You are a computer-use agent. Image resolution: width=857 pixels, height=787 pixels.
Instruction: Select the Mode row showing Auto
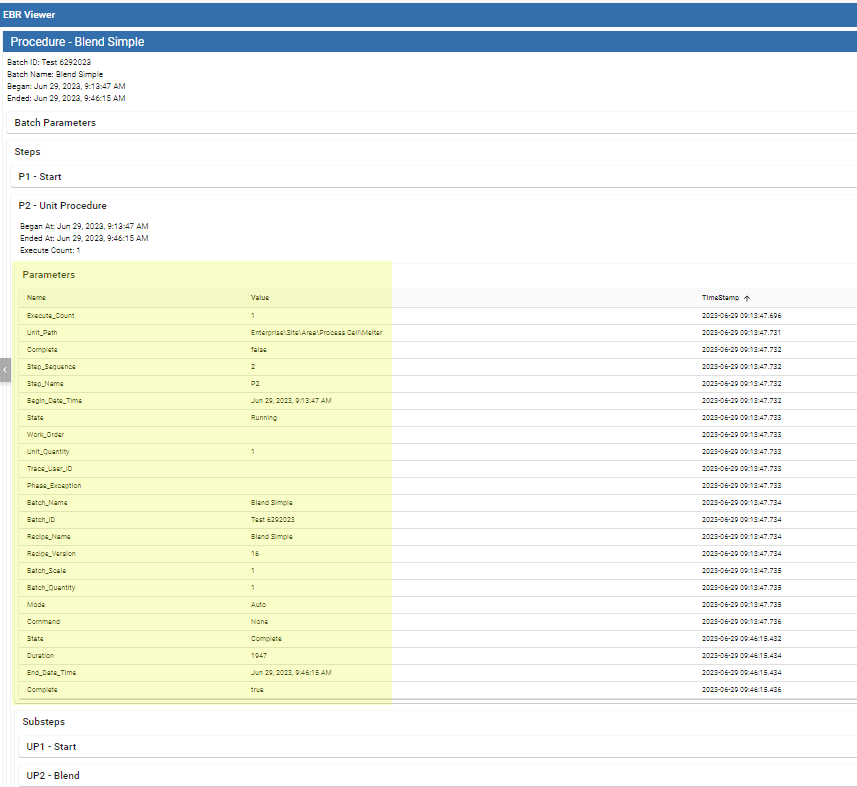click(x=36, y=605)
